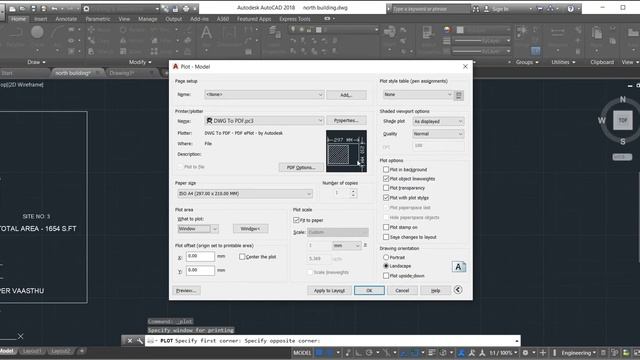Check the Center the plot checkbox
This screenshot has width=640, height=360.
tap(242, 257)
